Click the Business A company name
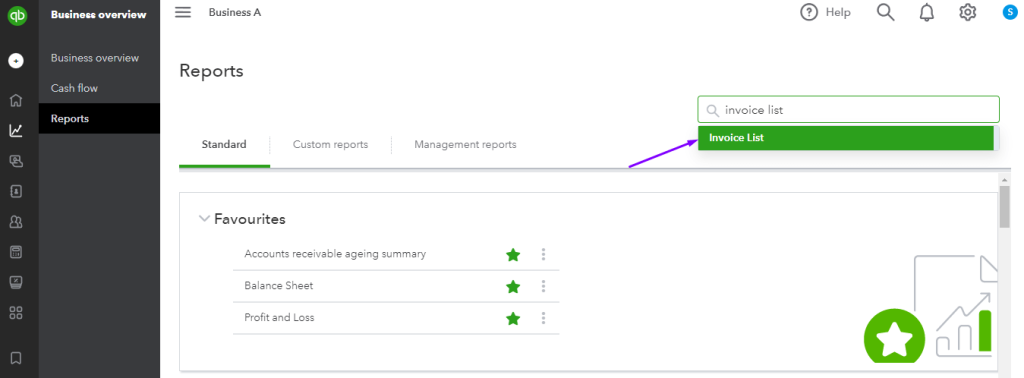The width and height of the screenshot is (1024, 378). coord(235,12)
